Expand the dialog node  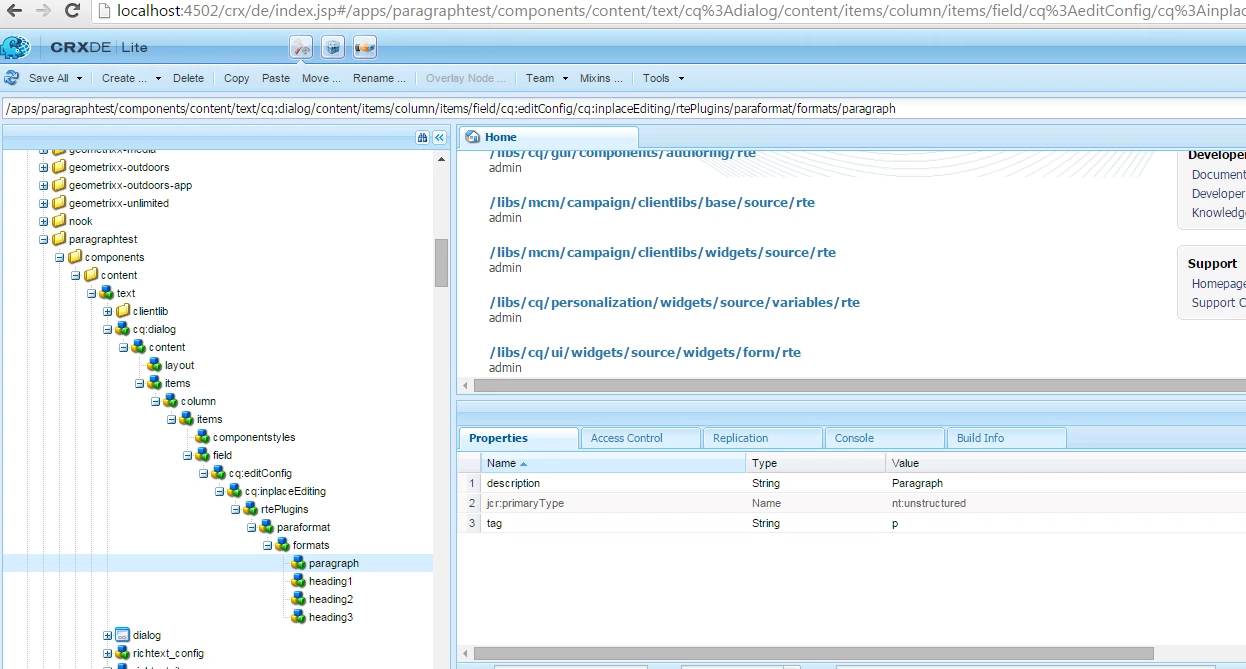107,635
